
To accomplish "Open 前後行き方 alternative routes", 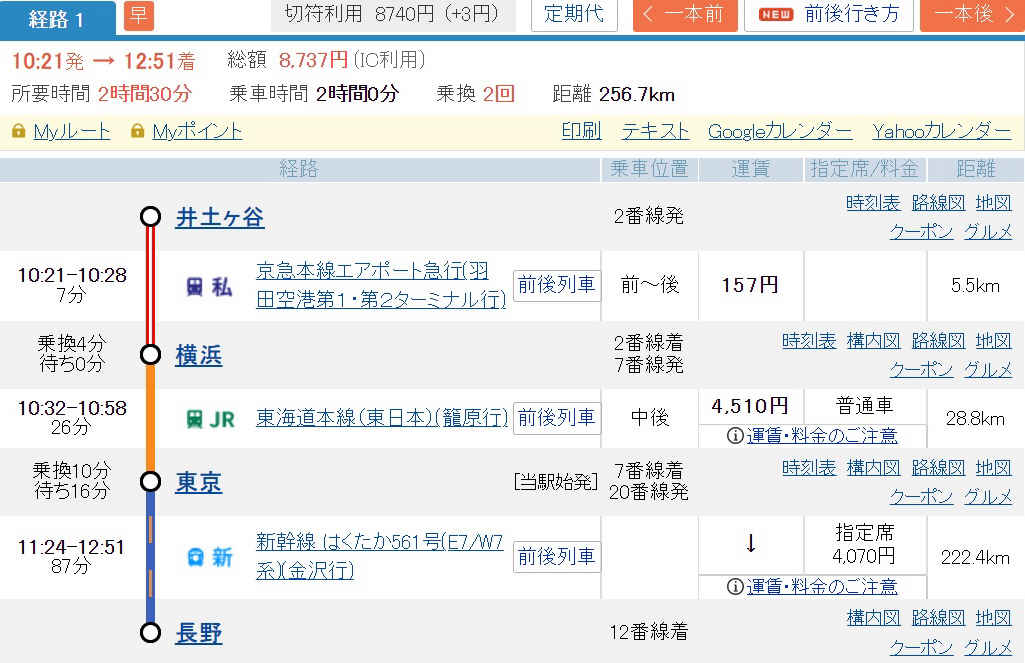I will point(829,15).
